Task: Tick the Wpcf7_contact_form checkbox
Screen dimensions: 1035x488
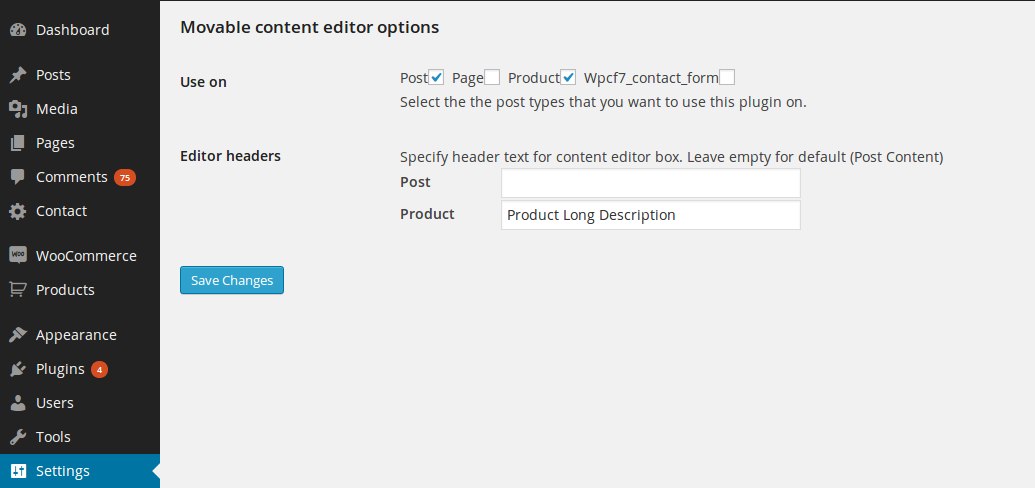Action: click(727, 78)
